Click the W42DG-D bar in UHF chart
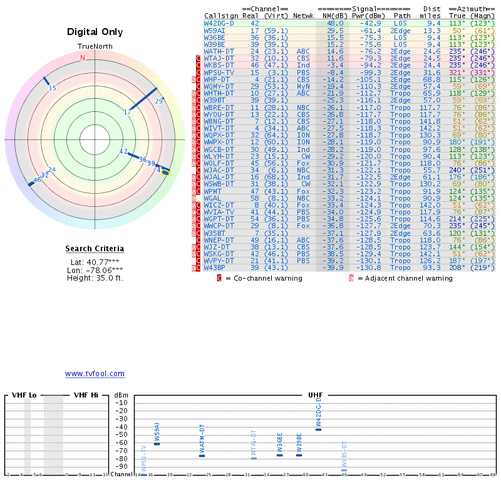The image size is (501, 480). tap(318, 430)
